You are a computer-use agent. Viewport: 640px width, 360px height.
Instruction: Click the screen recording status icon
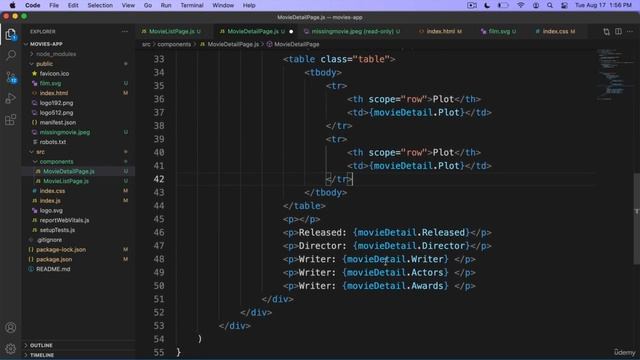coord(472,5)
